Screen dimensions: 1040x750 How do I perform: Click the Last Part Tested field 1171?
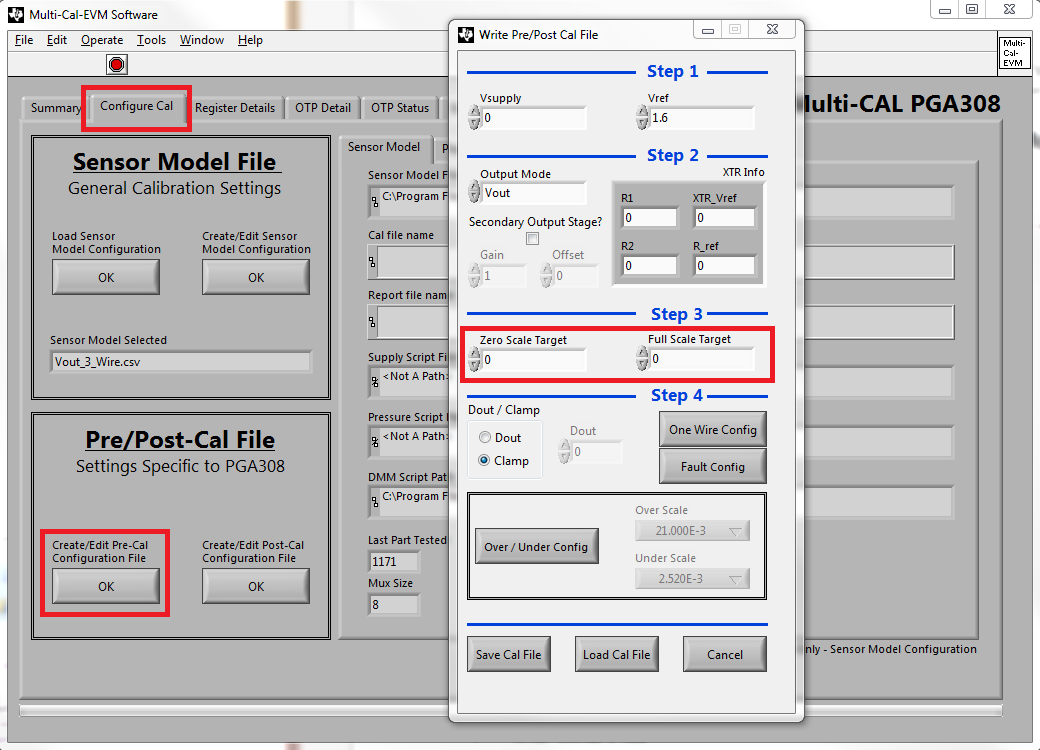[394, 562]
